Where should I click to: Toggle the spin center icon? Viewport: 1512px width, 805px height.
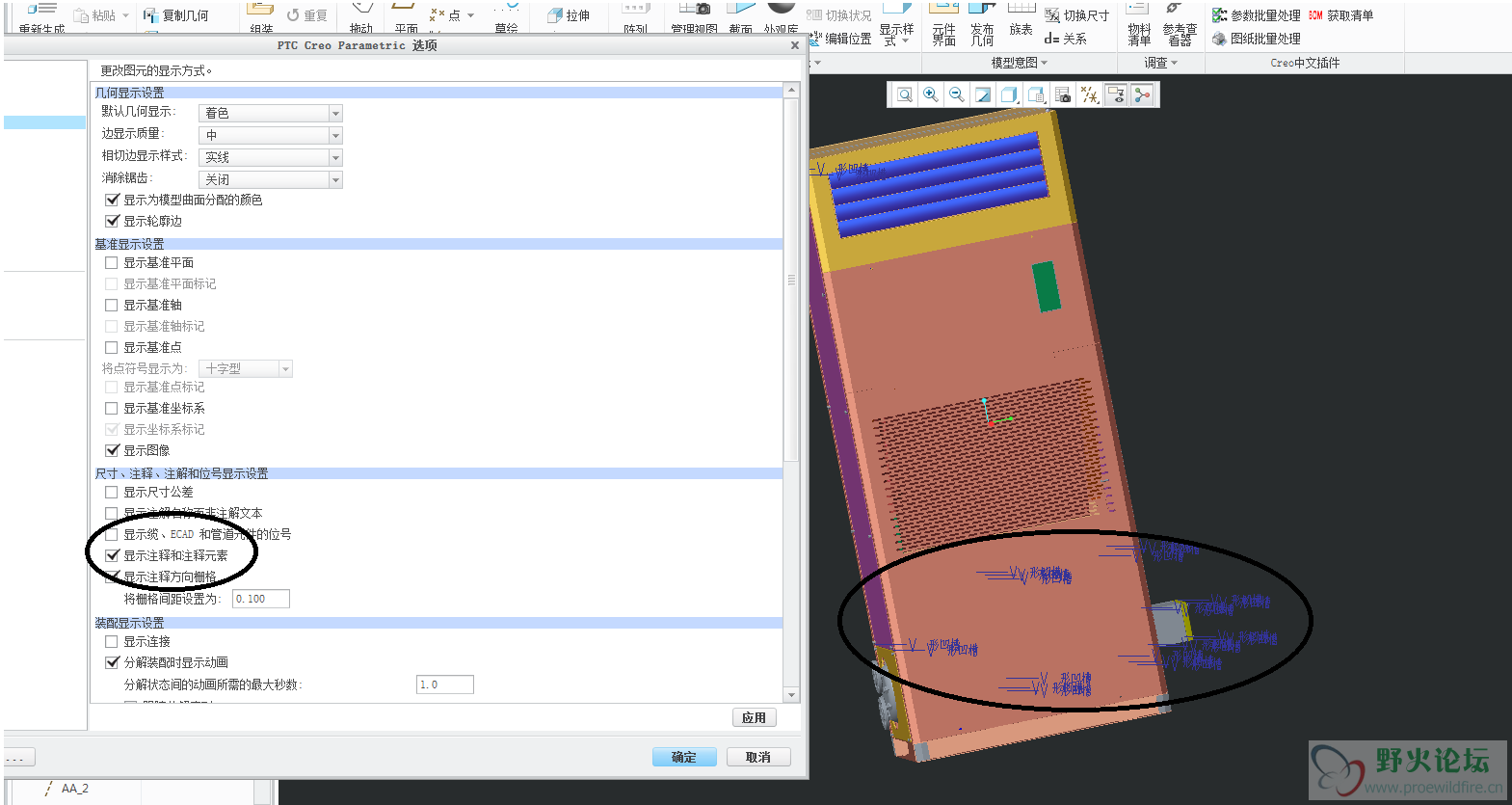pos(1142,94)
